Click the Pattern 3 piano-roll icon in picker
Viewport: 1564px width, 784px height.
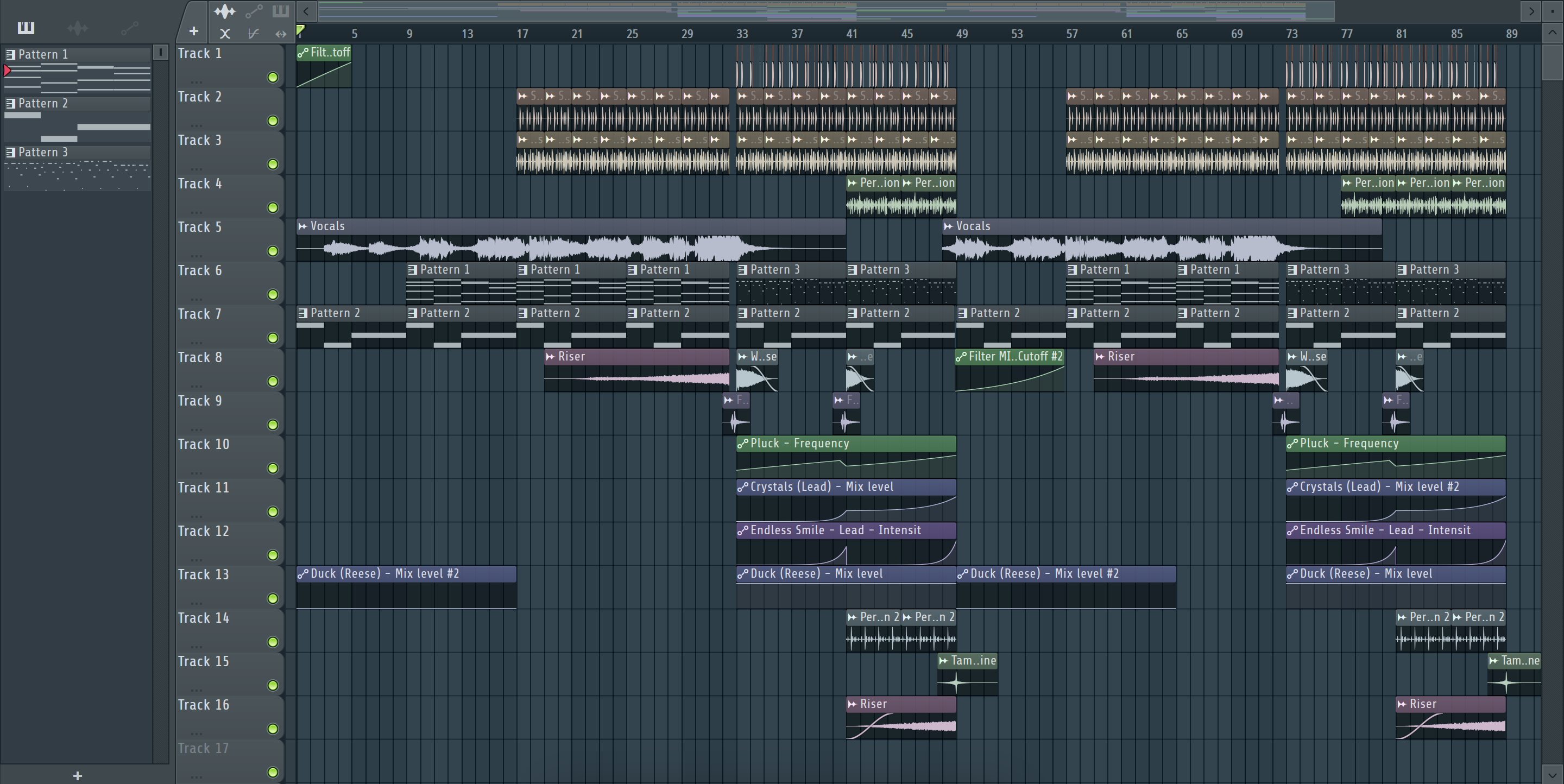10,153
